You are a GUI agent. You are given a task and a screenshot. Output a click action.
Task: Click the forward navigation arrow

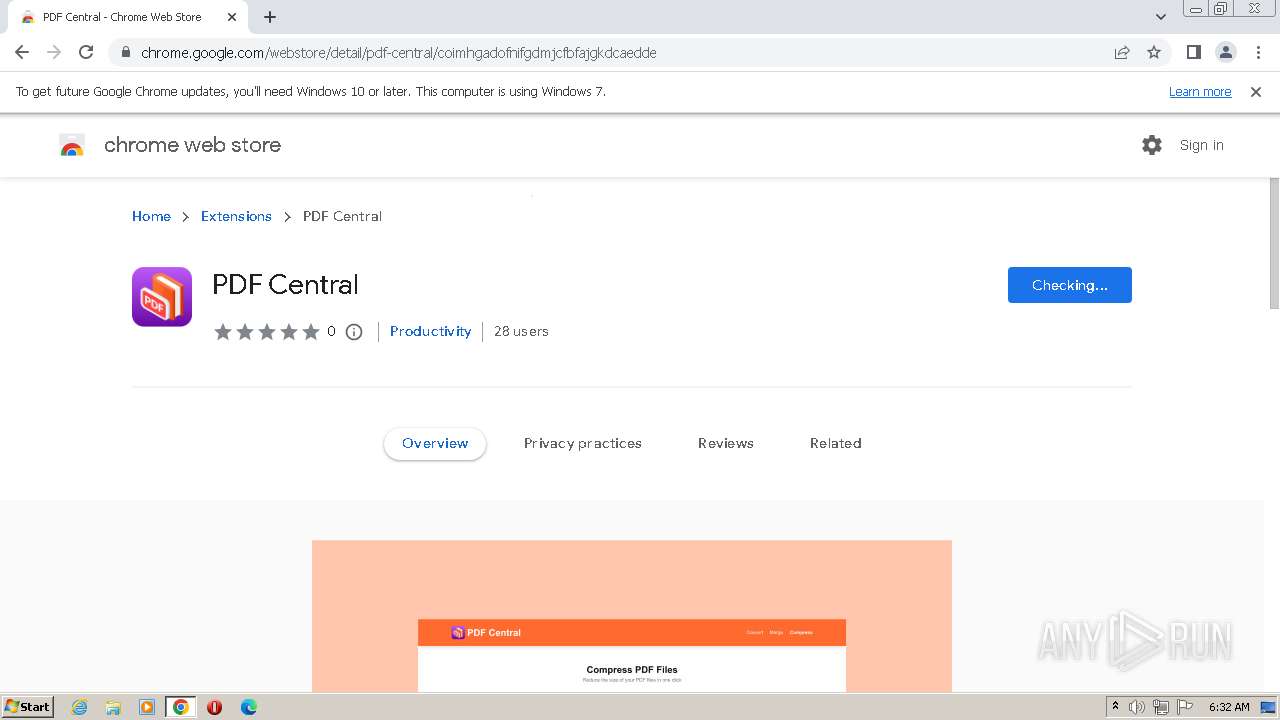[54, 52]
